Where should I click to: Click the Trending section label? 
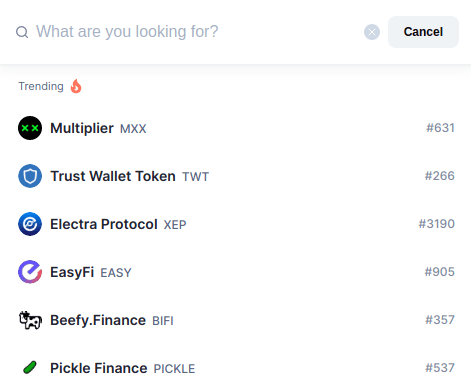point(41,86)
